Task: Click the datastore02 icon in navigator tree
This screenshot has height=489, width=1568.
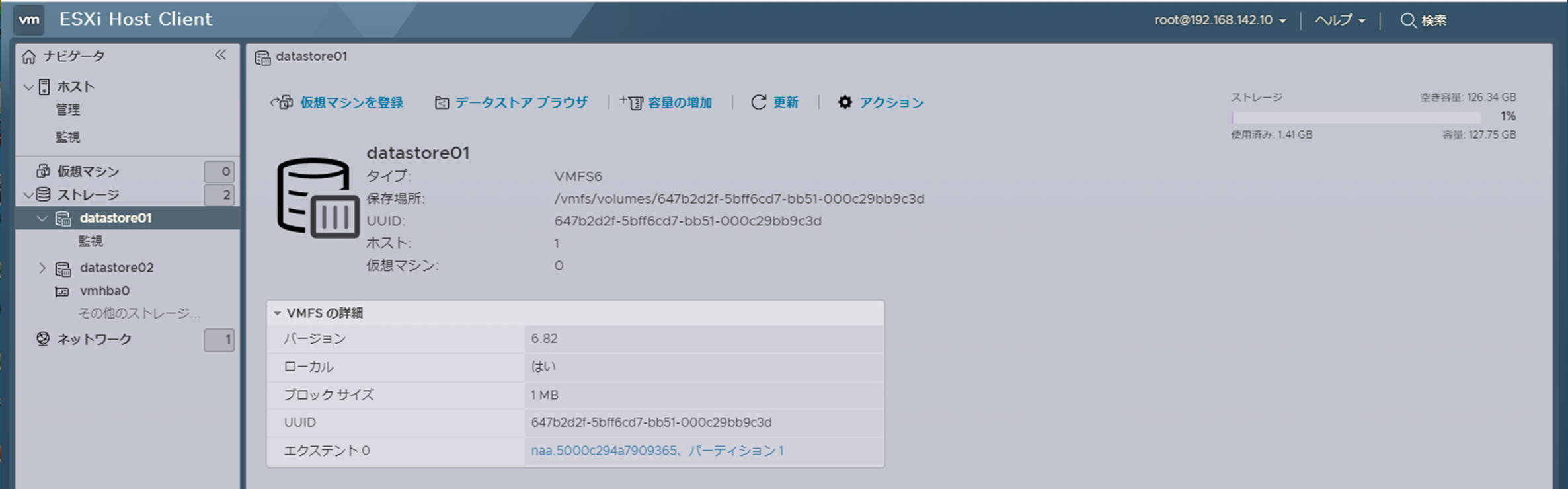Action: [63, 268]
